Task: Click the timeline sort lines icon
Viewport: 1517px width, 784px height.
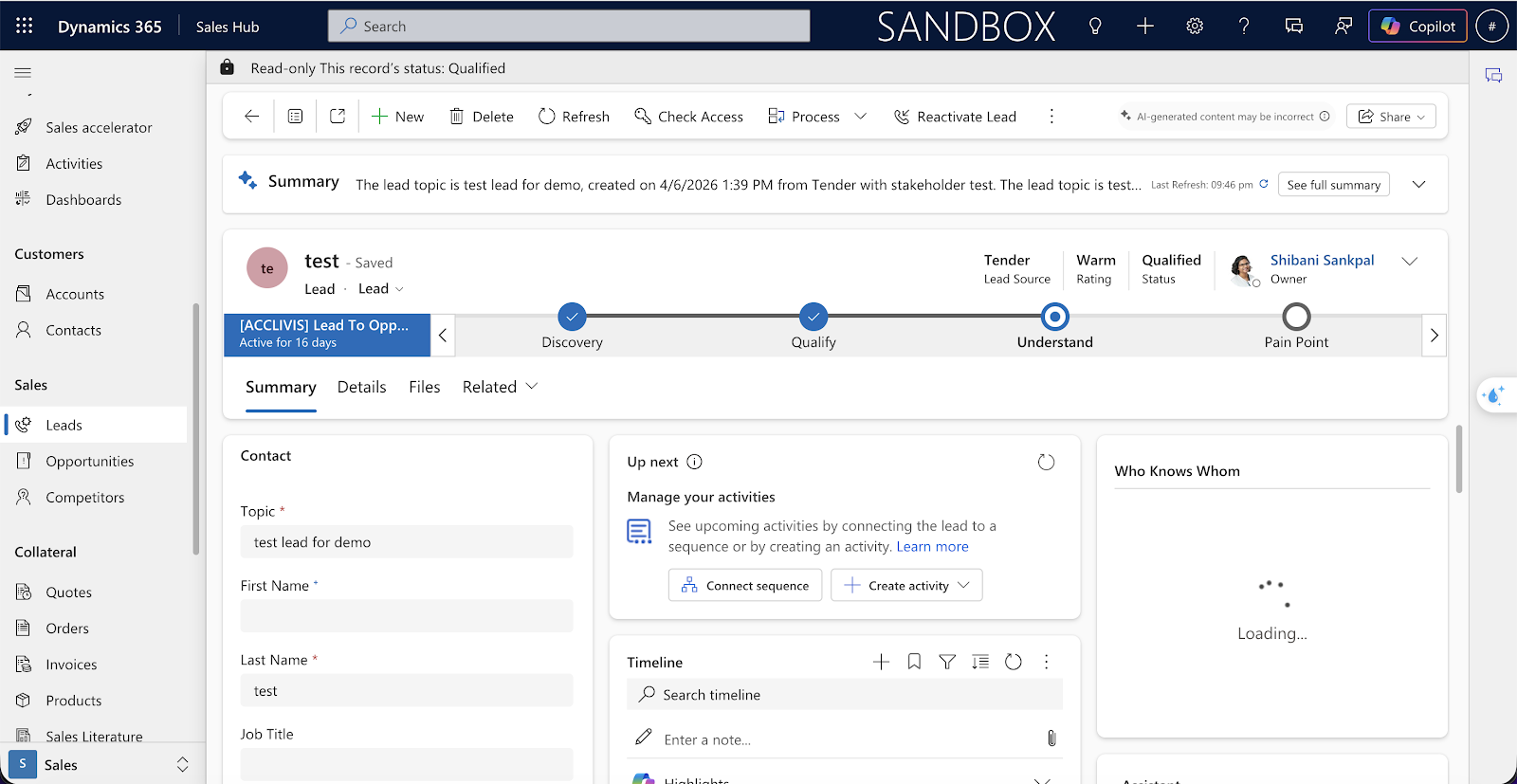Action: 980,662
